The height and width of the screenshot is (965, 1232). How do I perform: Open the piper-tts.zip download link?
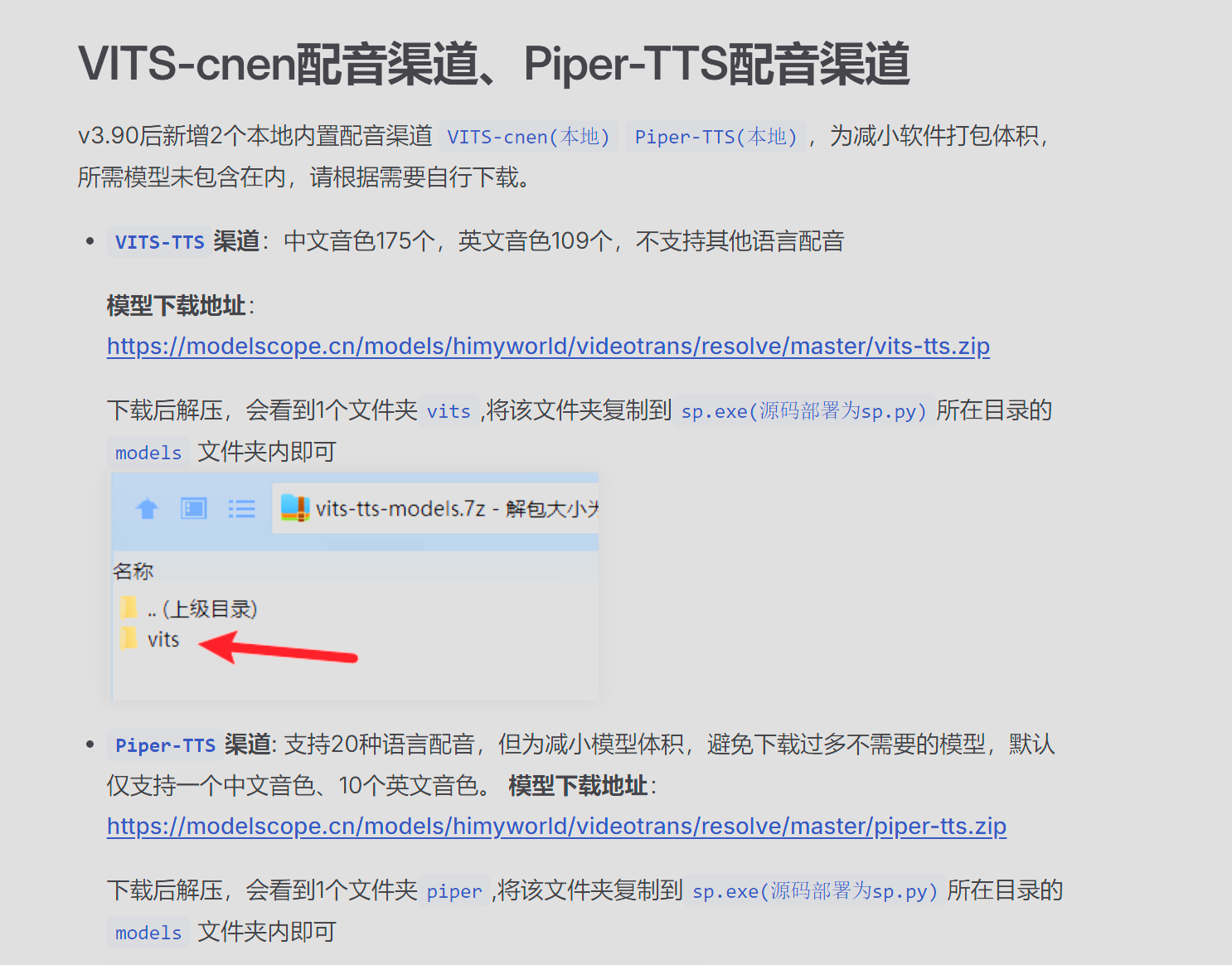(x=556, y=826)
